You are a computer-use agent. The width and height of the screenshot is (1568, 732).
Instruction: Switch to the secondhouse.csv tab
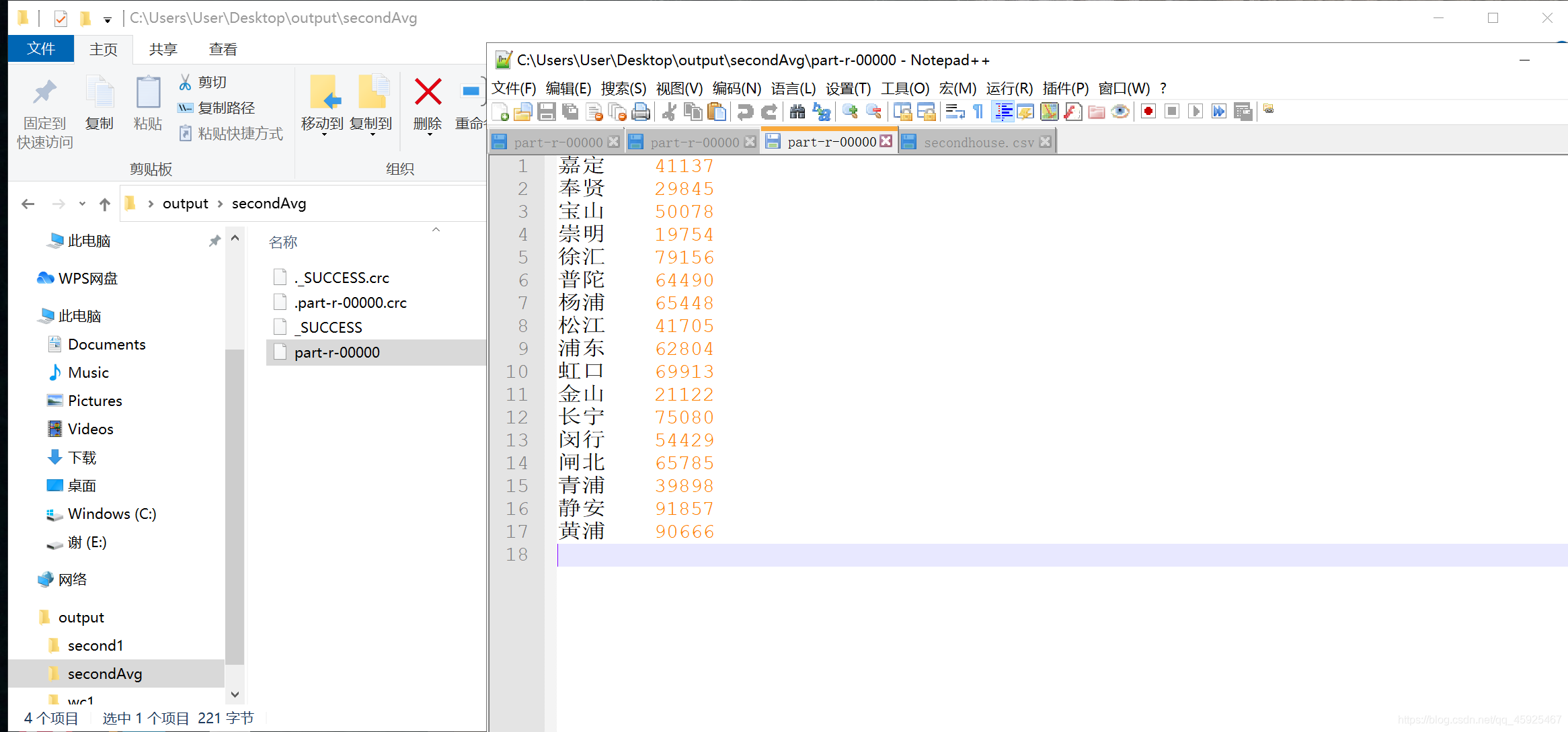click(978, 142)
